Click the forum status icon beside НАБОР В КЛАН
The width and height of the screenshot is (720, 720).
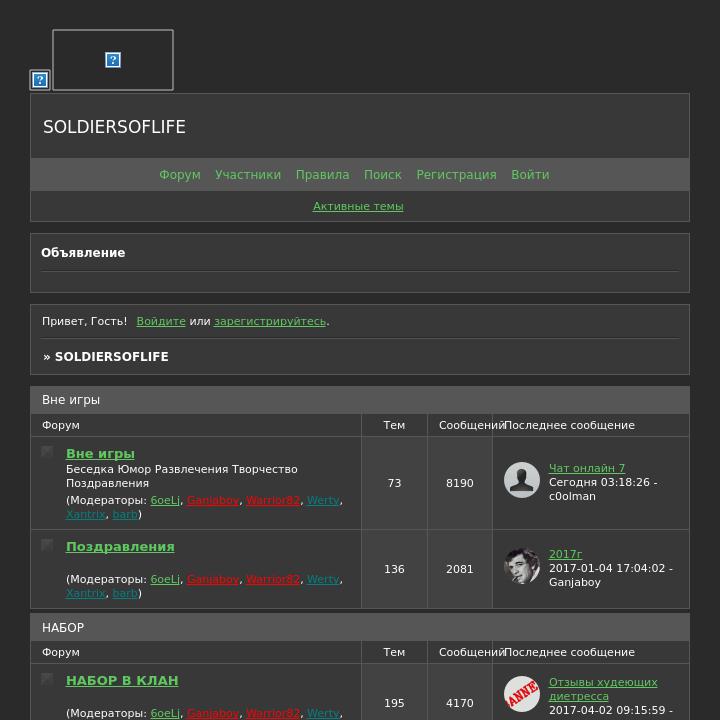coord(47,679)
